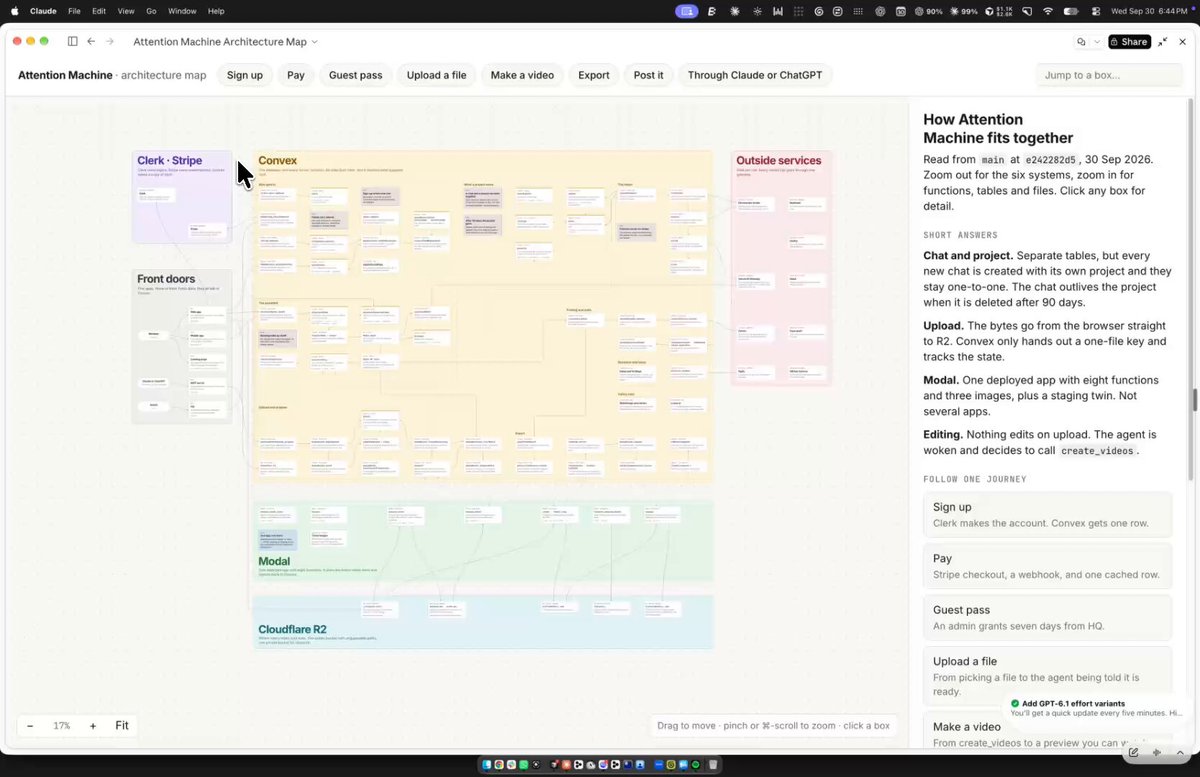The width and height of the screenshot is (1200, 777).
Task: Open the Upload a file card in sidebar
Action: coord(1047,676)
